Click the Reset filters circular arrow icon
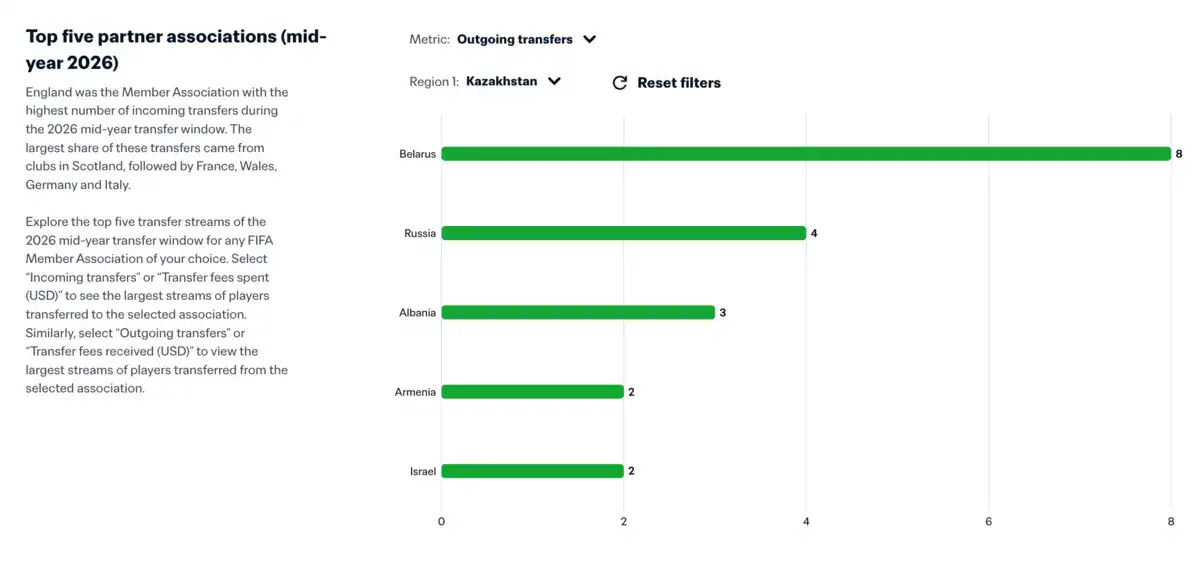The width and height of the screenshot is (1200, 571). [620, 83]
